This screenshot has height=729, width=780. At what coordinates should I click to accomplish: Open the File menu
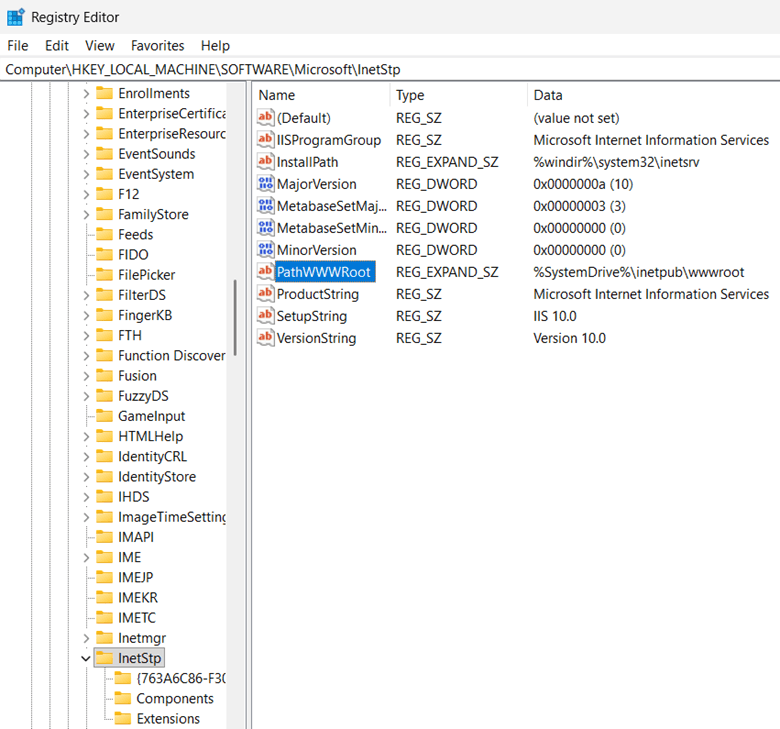coord(18,46)
